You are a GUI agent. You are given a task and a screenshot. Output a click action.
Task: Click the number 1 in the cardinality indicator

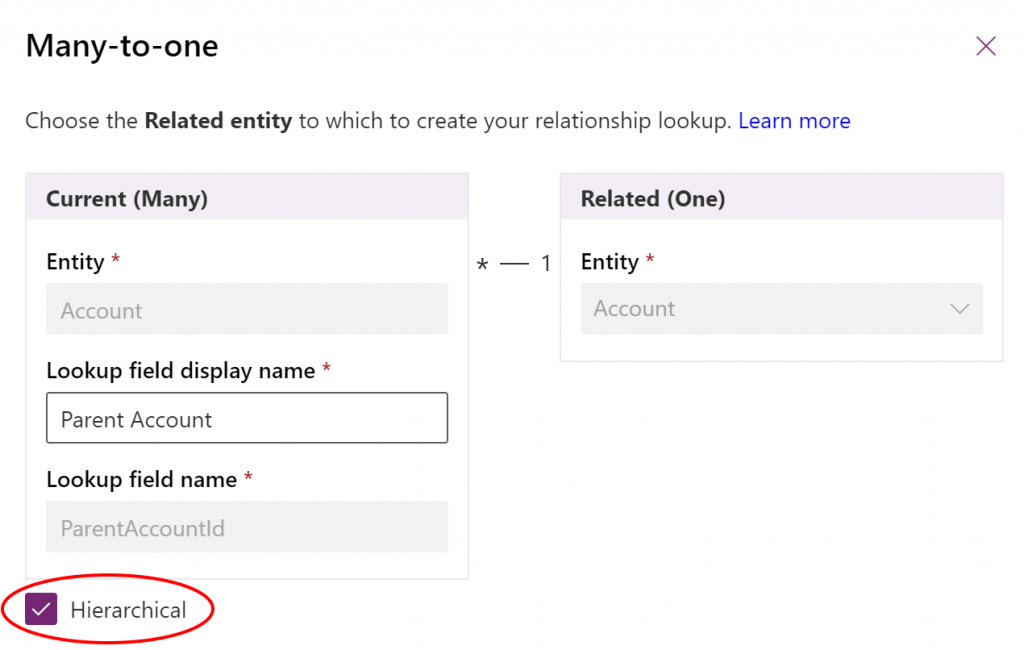[x=545, y=265]
